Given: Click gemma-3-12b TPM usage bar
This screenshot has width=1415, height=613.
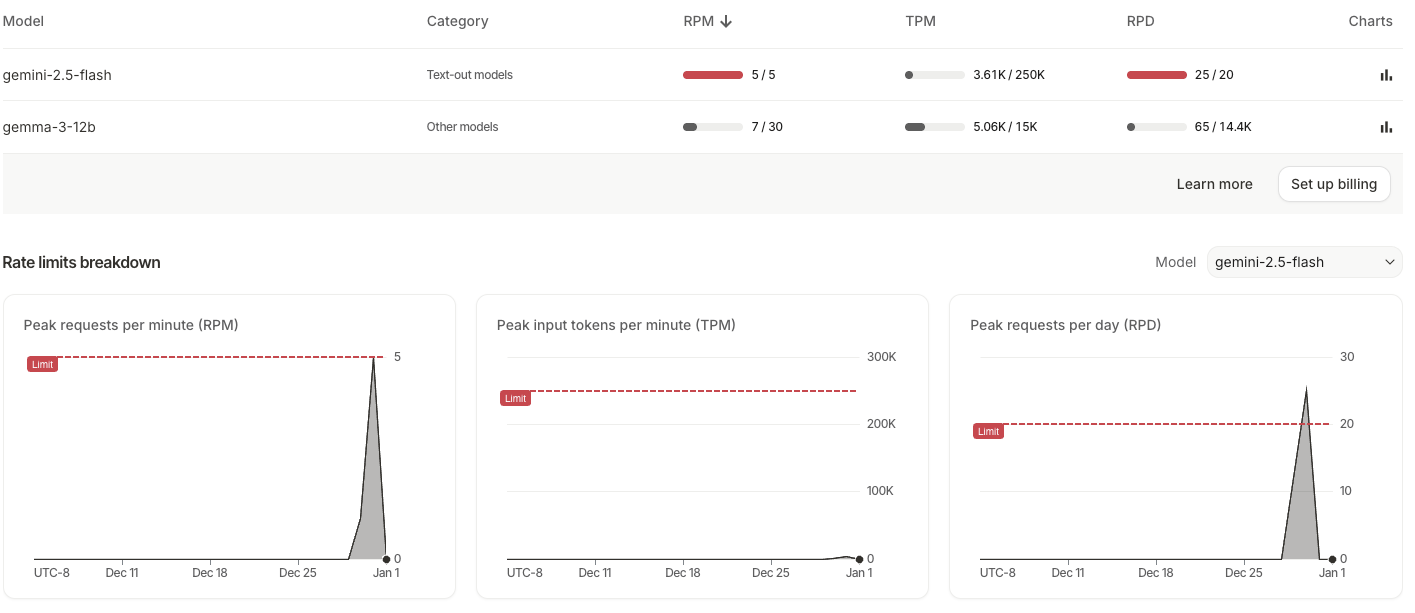Looking at the screenshot, I should (934, 127).
